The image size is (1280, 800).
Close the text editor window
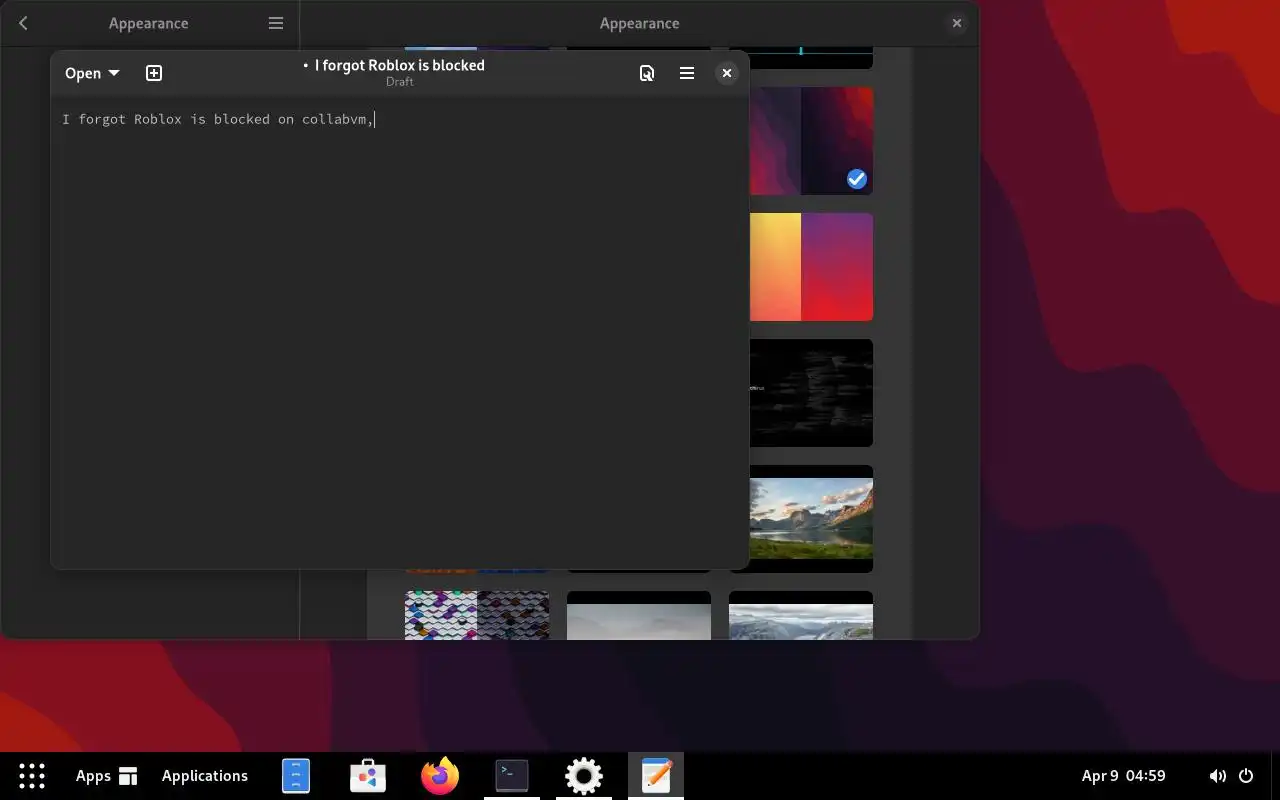(727, 73)
